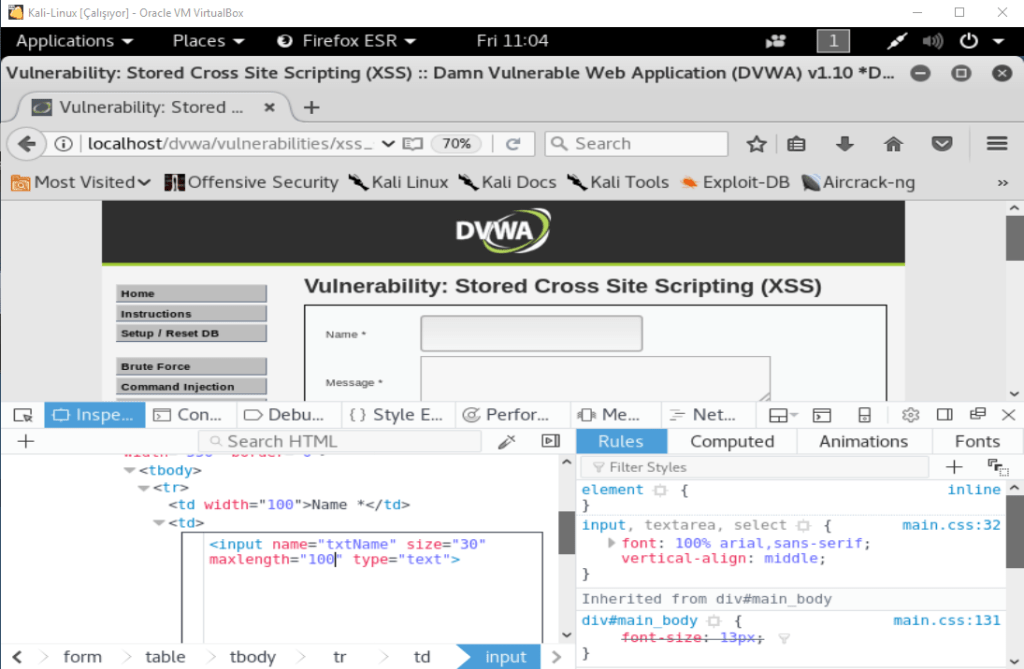
Task: Click the eyedropper color picker icon
Action: 507,441
